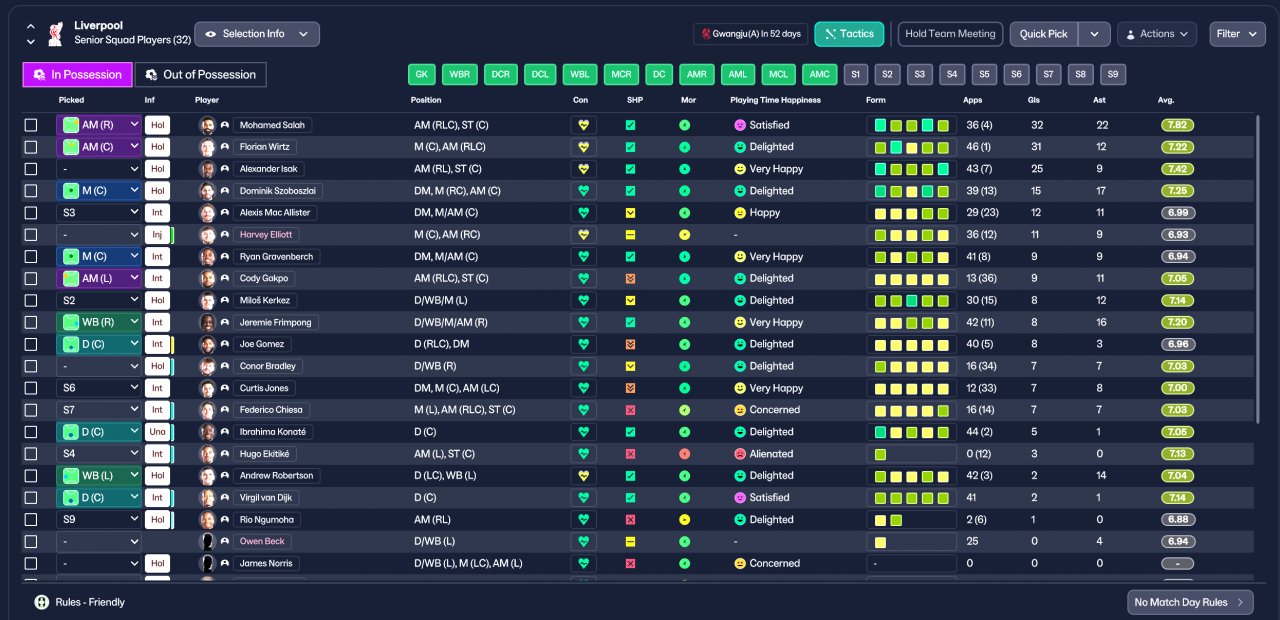Click the squad list vertical scrollbar

(x=1258, y=268)
